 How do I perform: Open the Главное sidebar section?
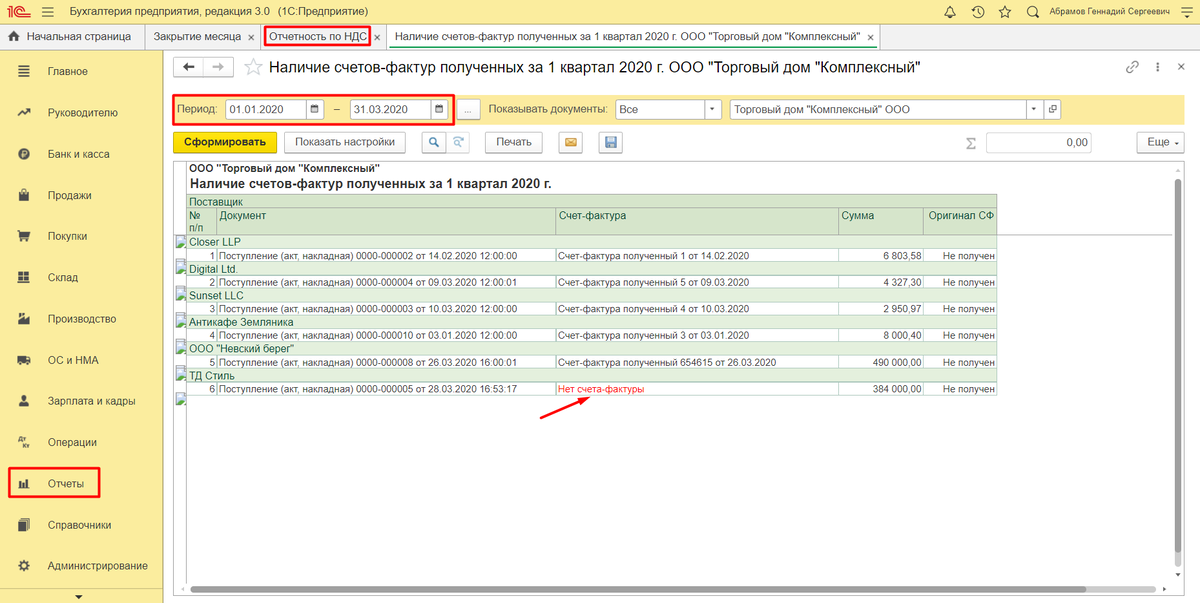68,72
